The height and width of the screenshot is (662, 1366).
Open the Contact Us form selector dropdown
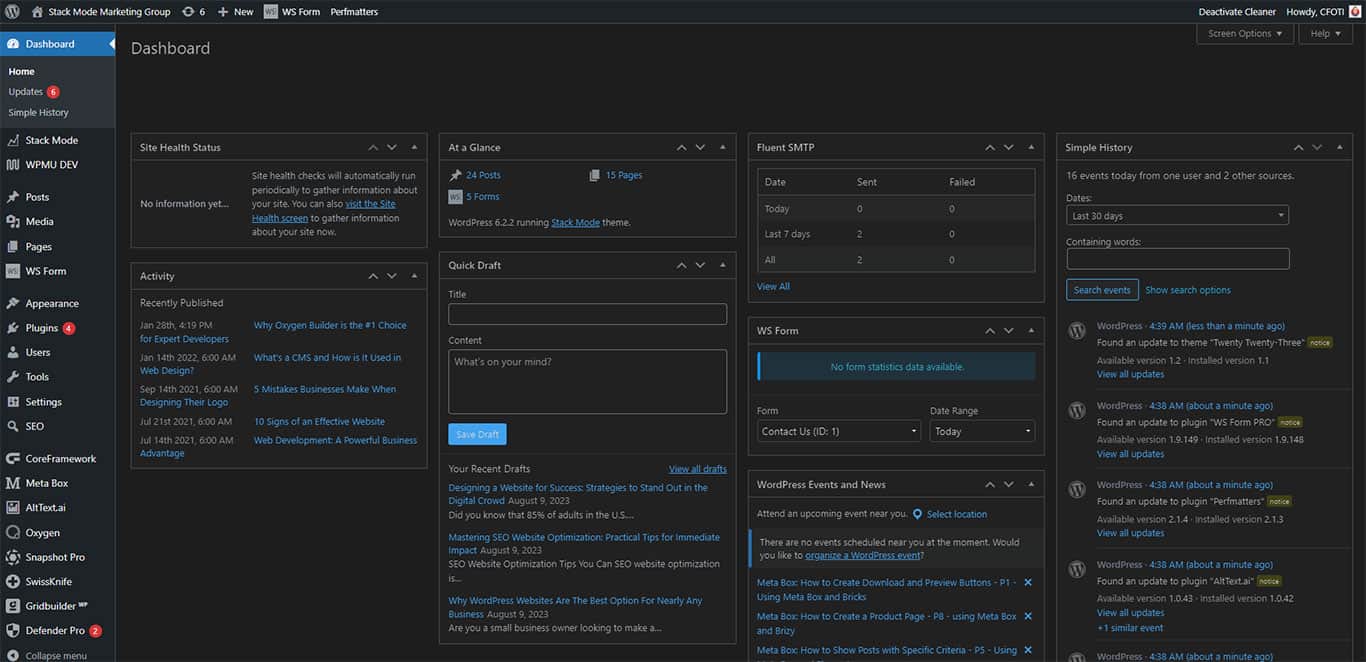(838, 430)
